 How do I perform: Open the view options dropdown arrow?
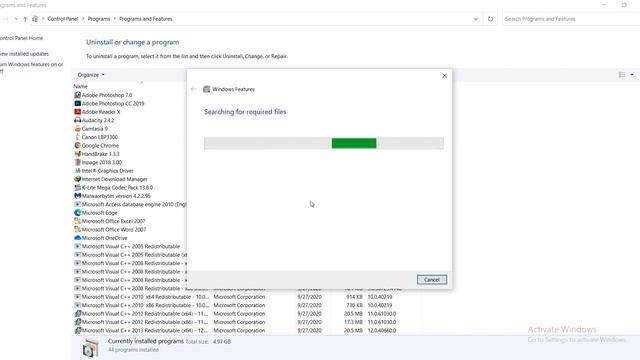(632, 75)
